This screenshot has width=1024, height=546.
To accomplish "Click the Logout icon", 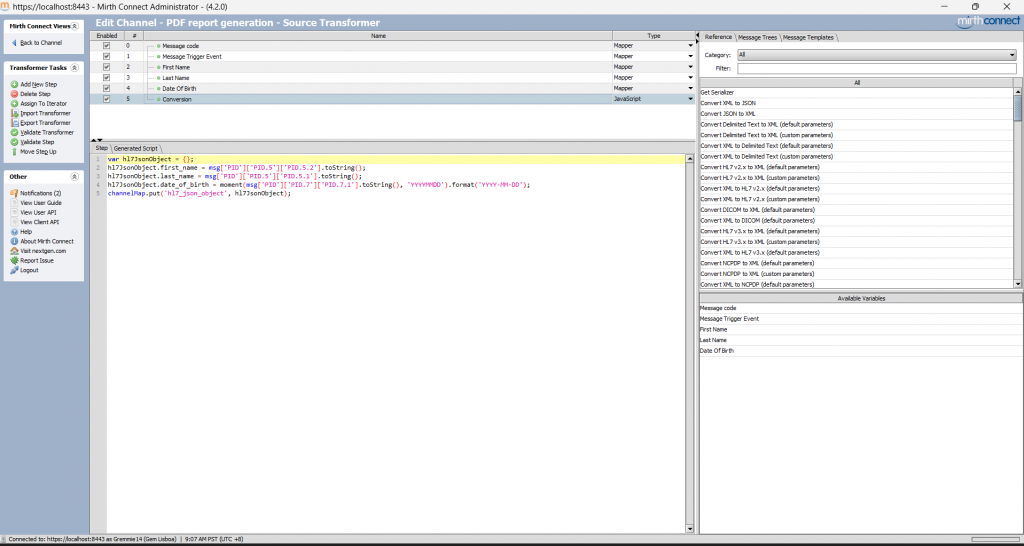I will click(14, 270).
